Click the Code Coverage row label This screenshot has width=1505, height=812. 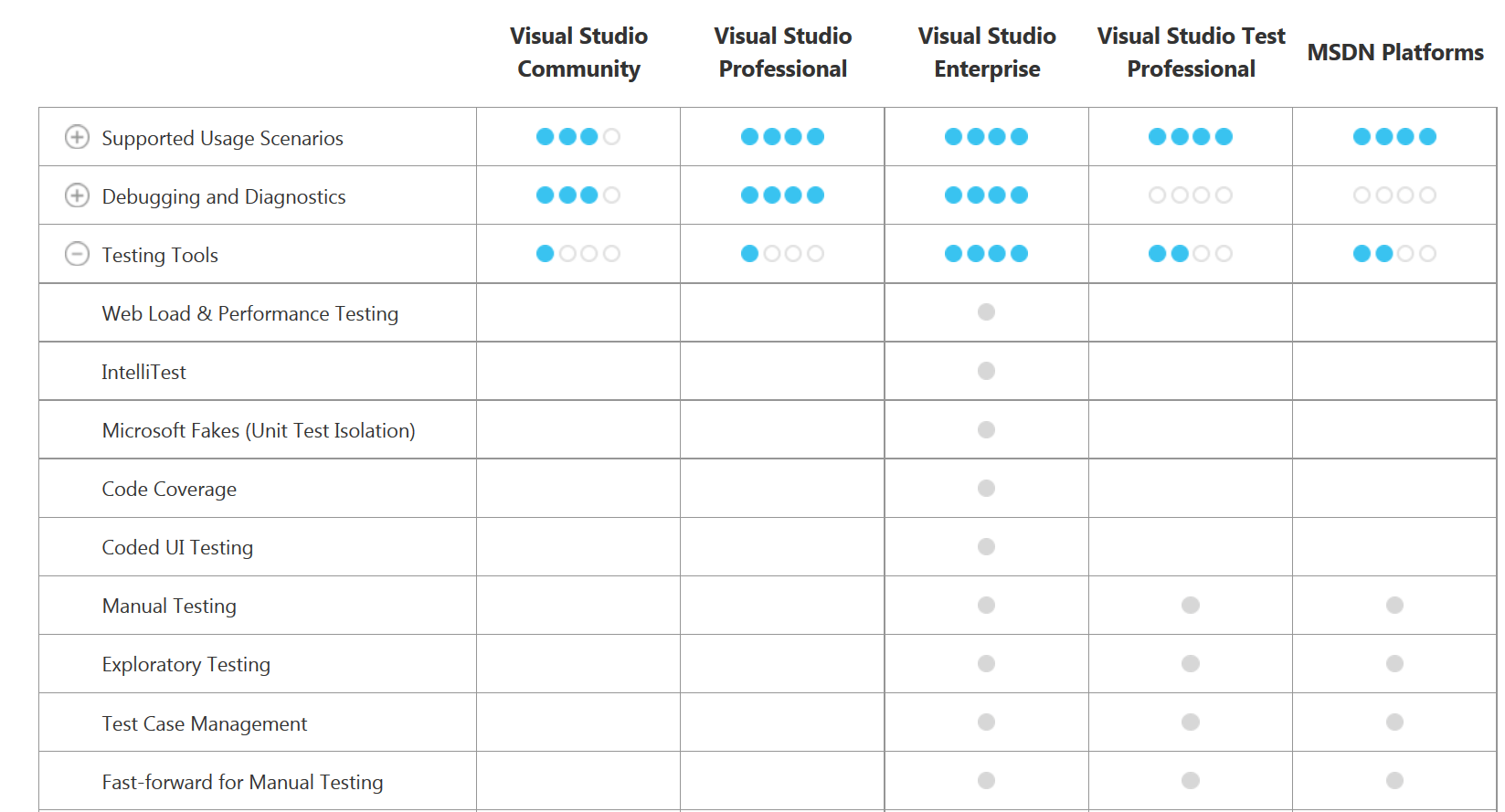pyautogui.click(x=169, y=489)
